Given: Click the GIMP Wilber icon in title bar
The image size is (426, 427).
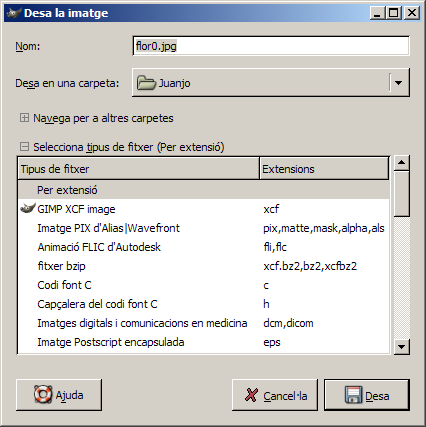Looking at the screenshot, I should point(14,13).
